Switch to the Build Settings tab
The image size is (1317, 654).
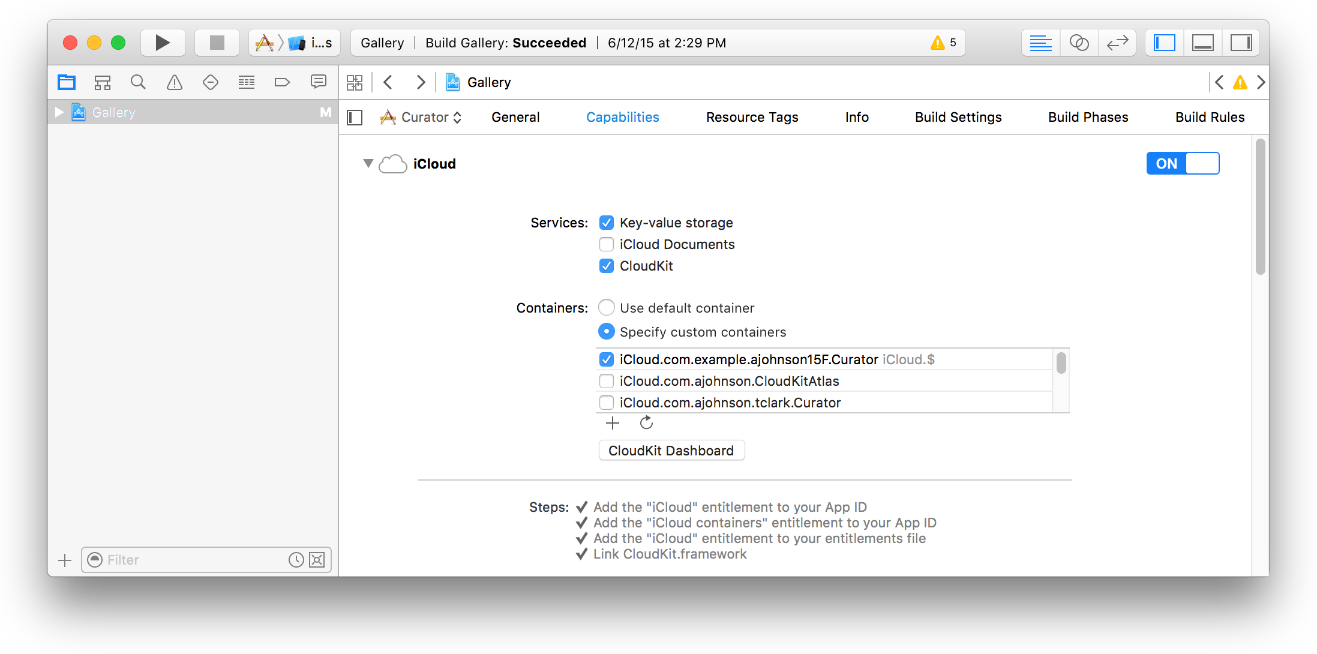pos(957,117)
